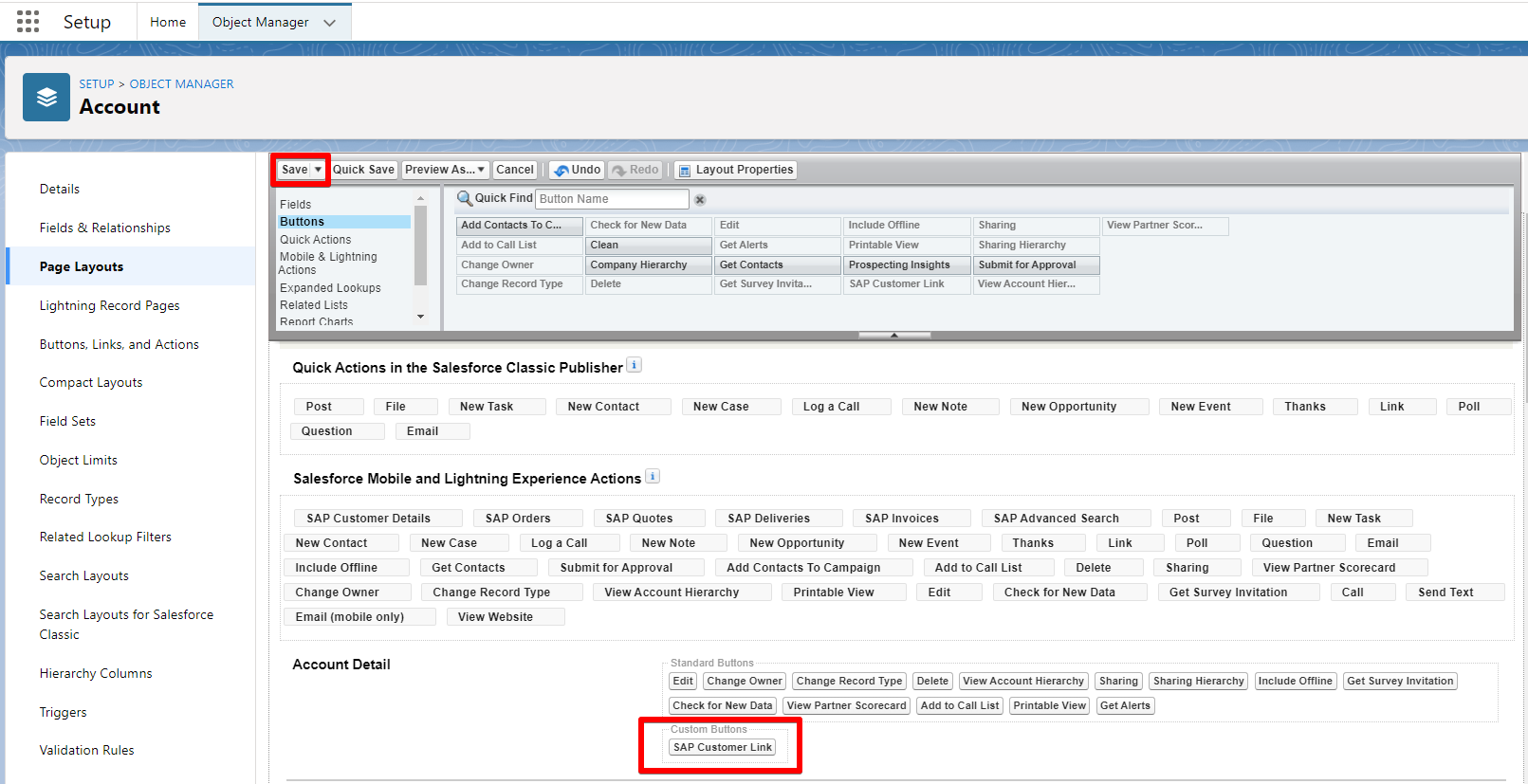The image size is (1528, 784).
Task: Select Buttons in the palette list
Action: [x=344, y=222]
